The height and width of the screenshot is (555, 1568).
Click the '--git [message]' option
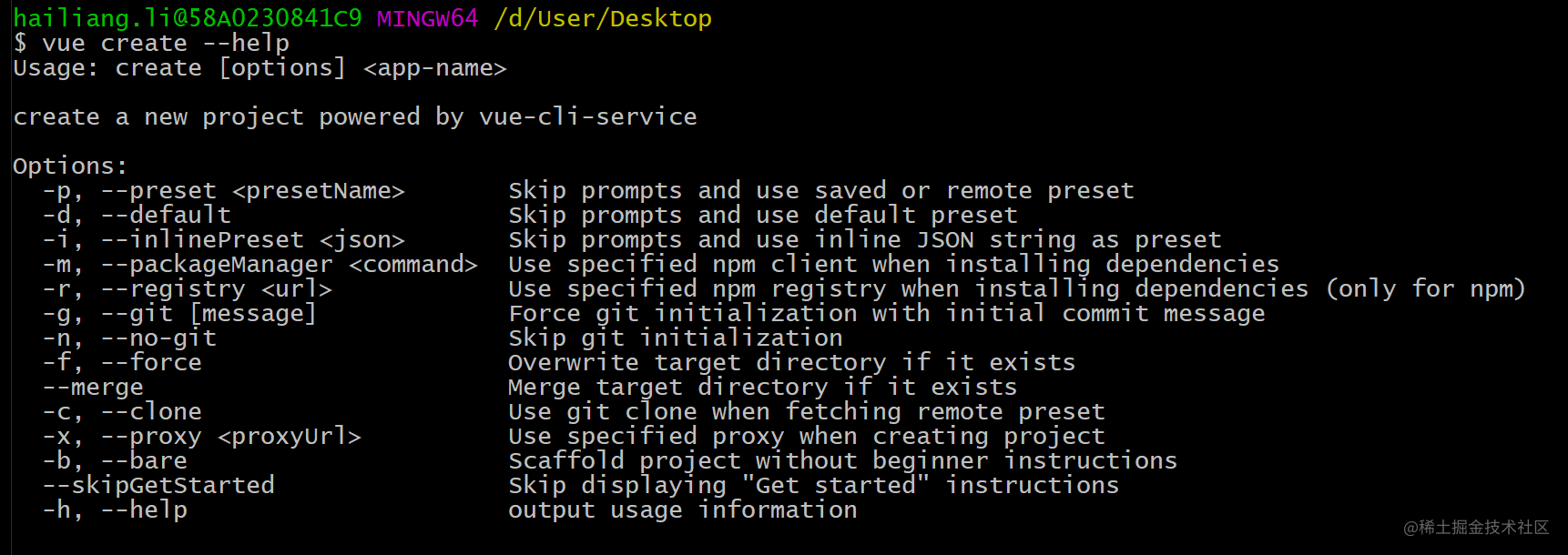(x=209, y=314)
